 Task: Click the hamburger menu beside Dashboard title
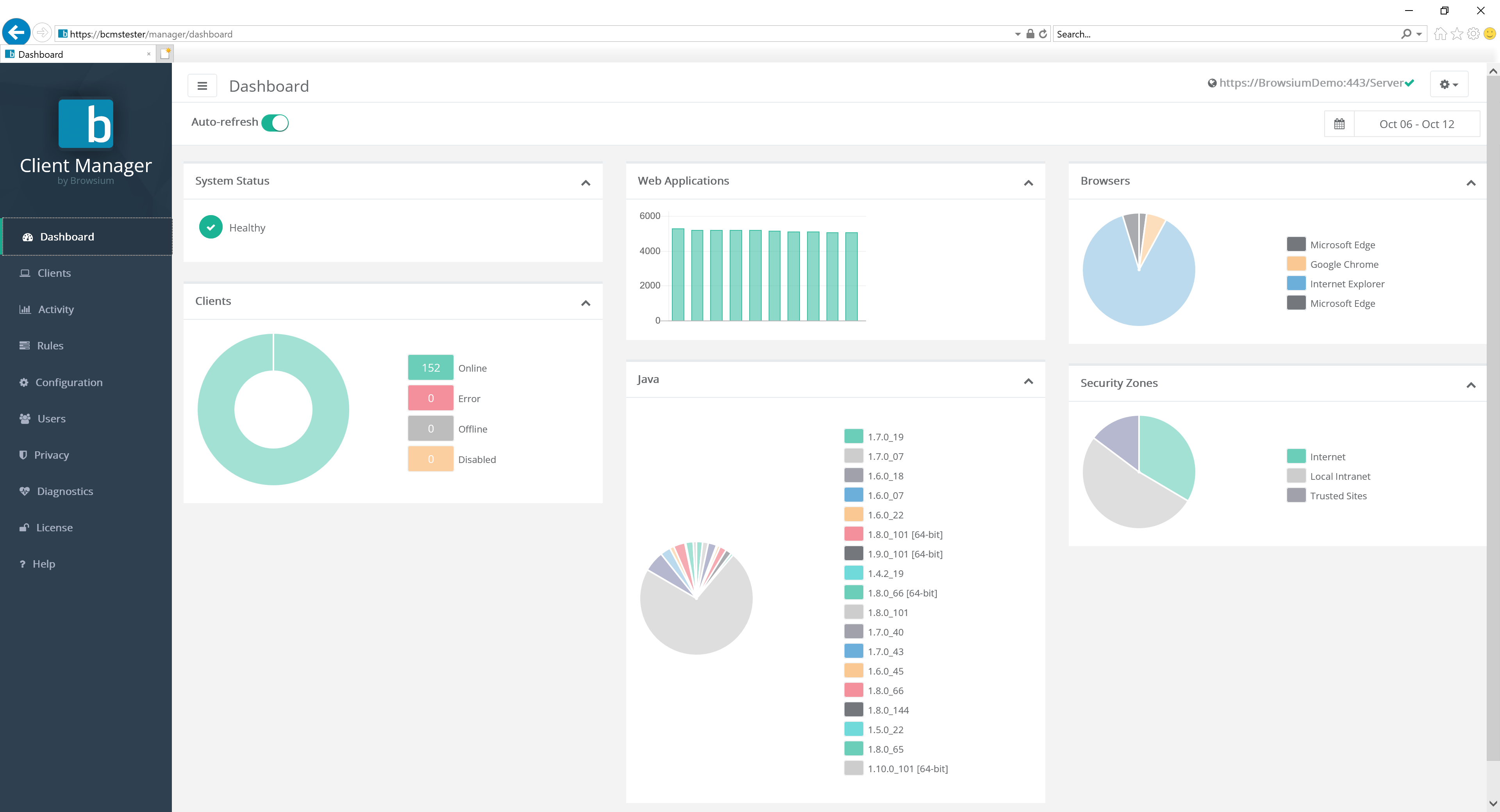[x=202, y=85]
